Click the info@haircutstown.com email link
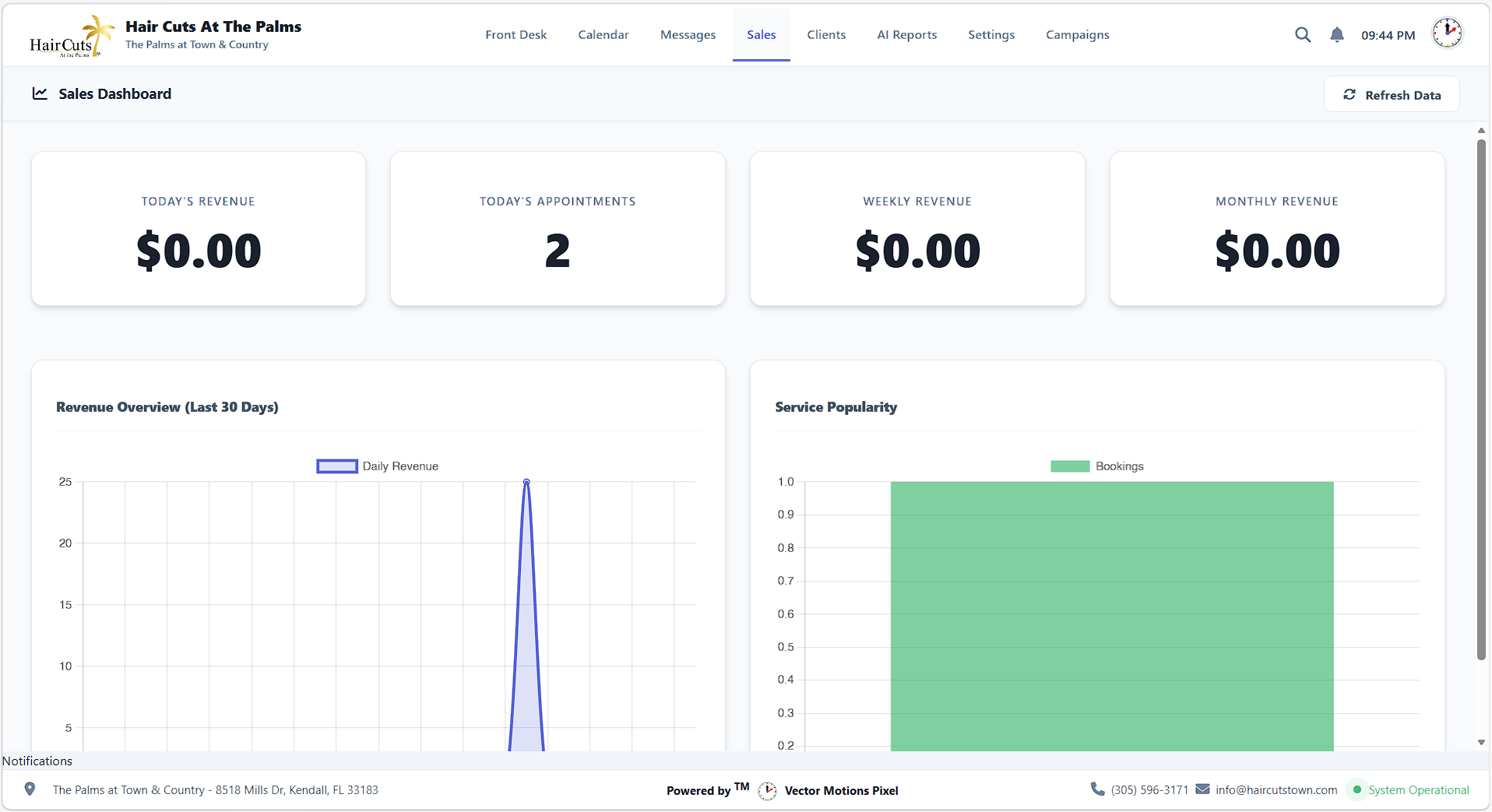Screen dimensions: 1492x812 1276,789
